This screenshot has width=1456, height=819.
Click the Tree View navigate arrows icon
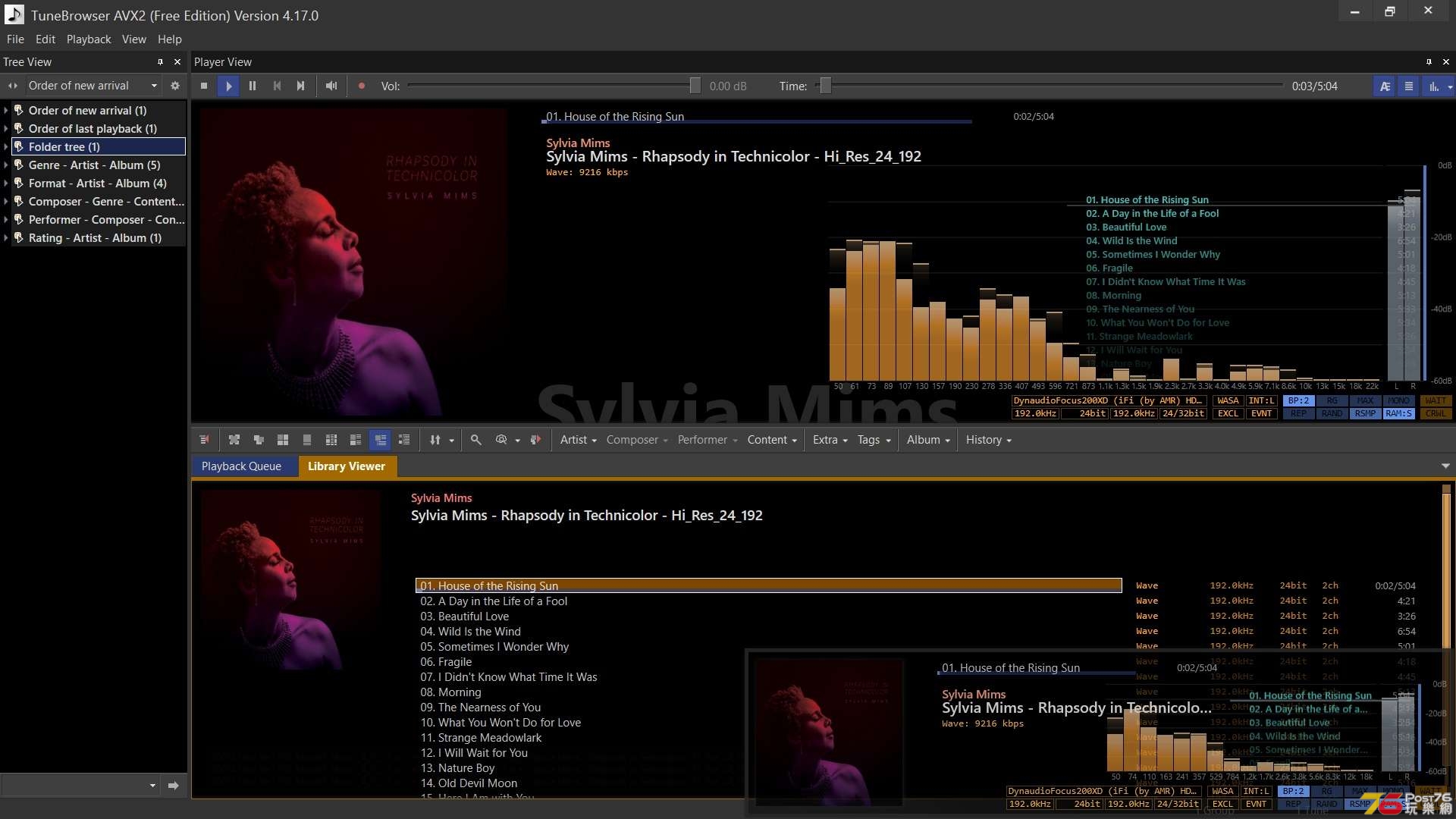pos(13,86)
